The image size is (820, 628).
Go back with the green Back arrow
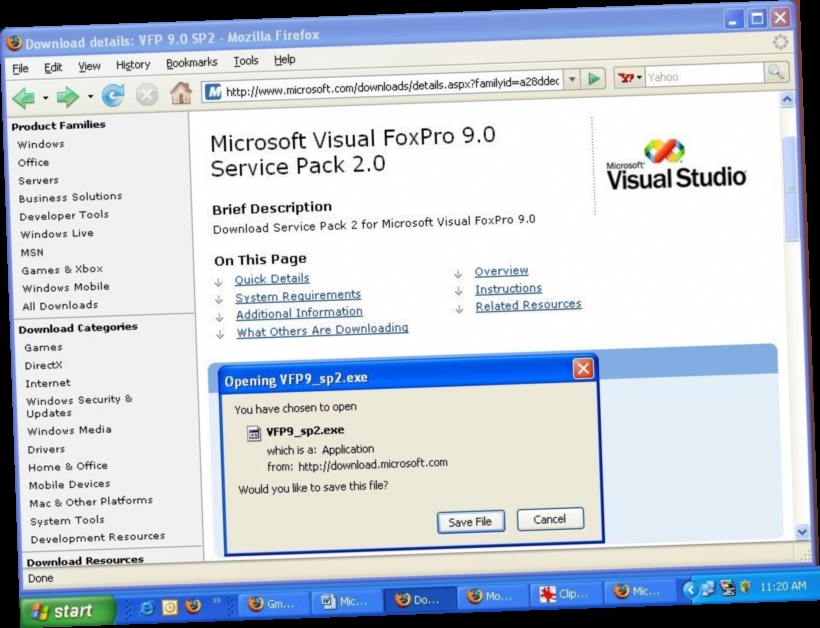(24, 98)
